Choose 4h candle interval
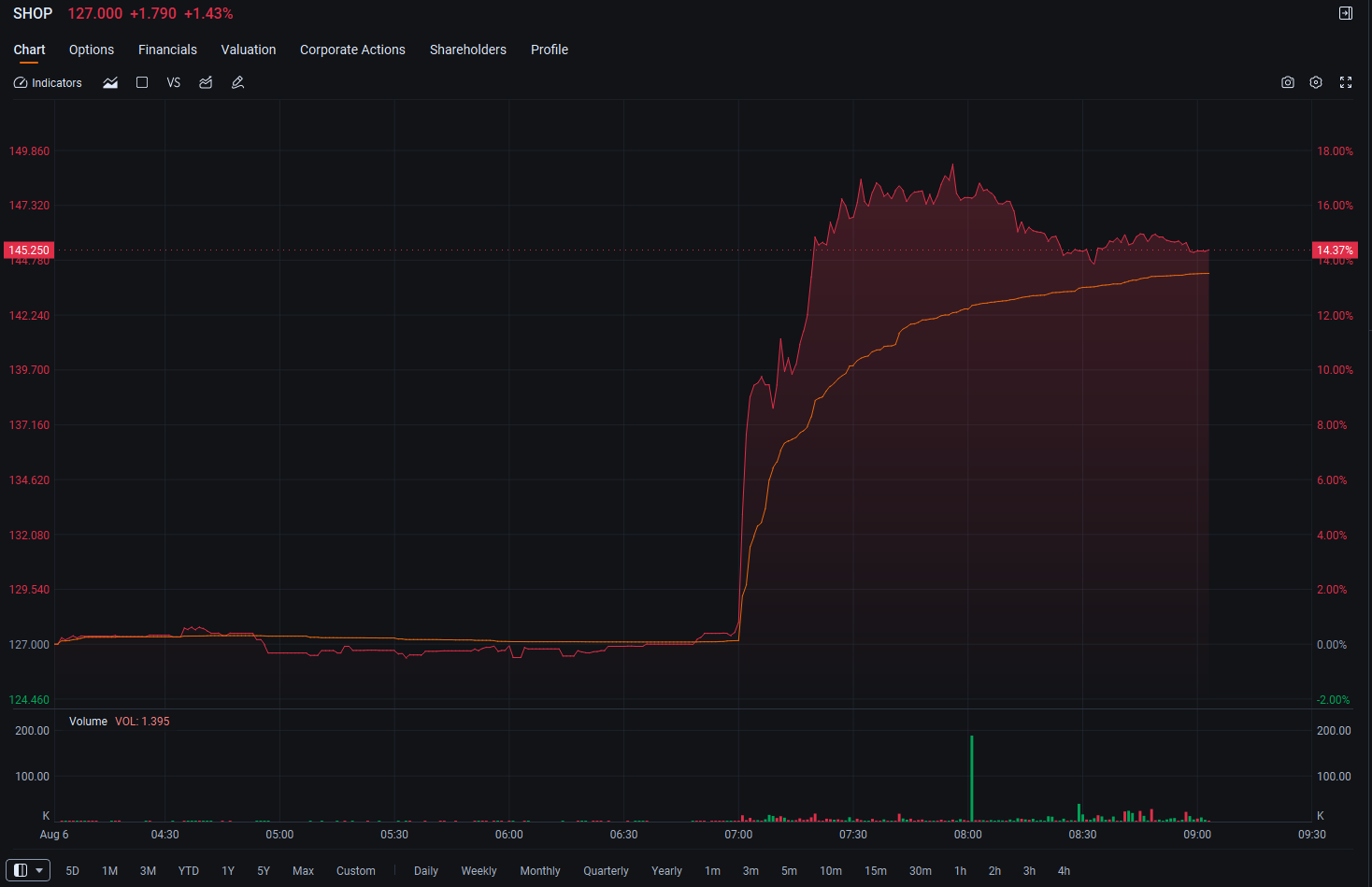Image resolution: width=1372 pixels, height=887 pixels. (1064, 871)
